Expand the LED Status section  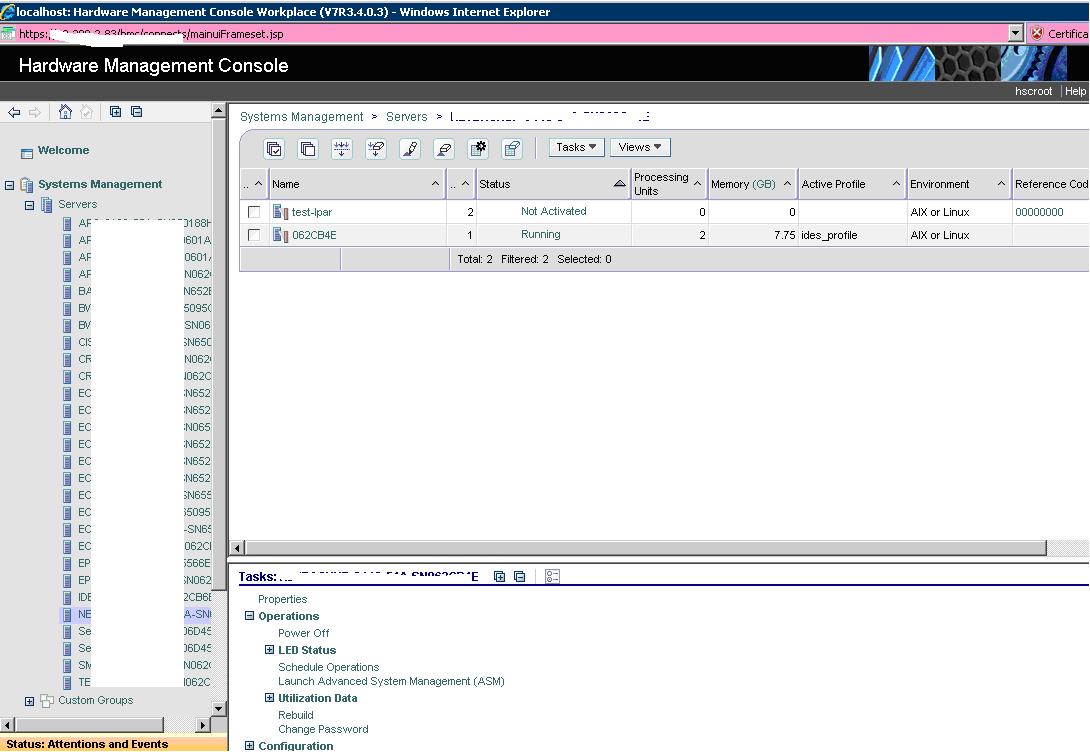(268, 650)
